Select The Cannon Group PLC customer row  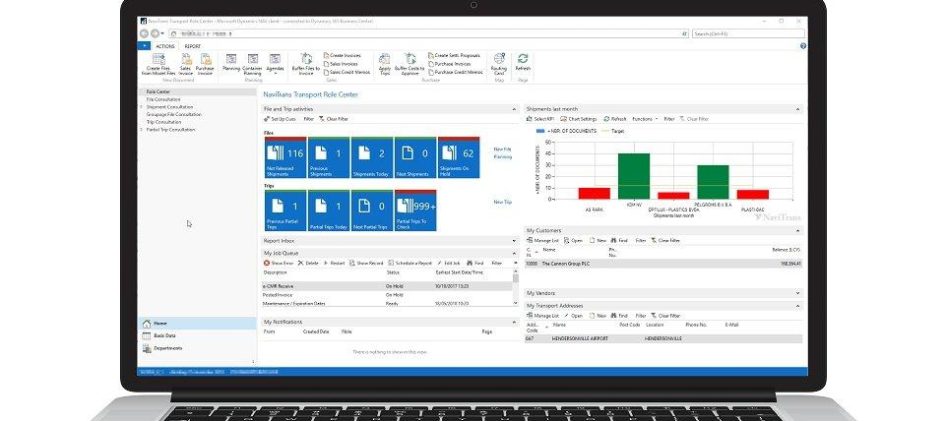pos(664,263)
